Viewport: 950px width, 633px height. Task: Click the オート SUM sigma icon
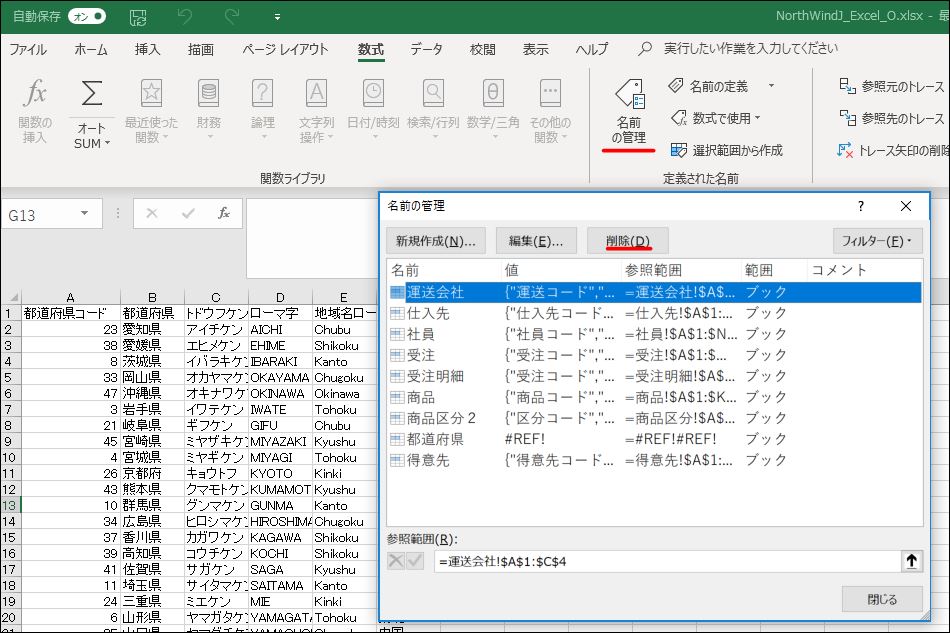(91, 93)
